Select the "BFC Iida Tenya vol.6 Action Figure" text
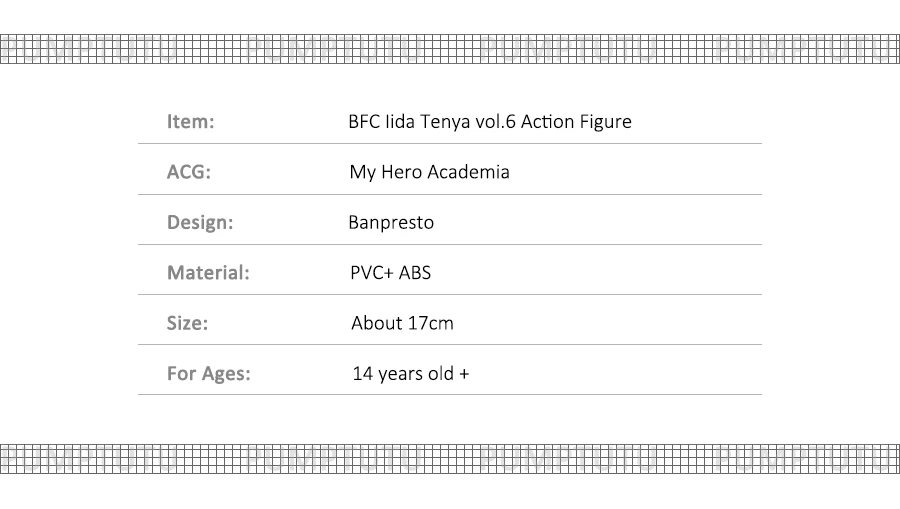This screenshot has width=900, height=509. pos(490,122)
